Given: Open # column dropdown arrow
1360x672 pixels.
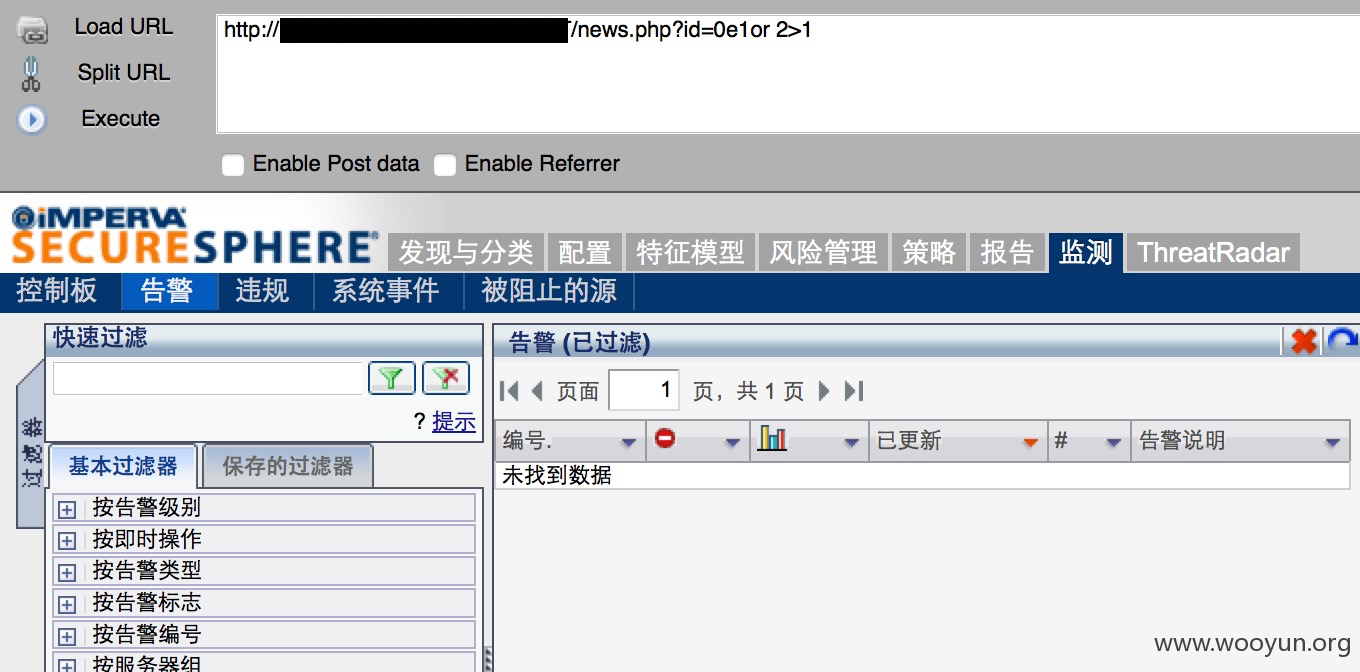Looking at the screenshot, I should [x=1113, y=443].
